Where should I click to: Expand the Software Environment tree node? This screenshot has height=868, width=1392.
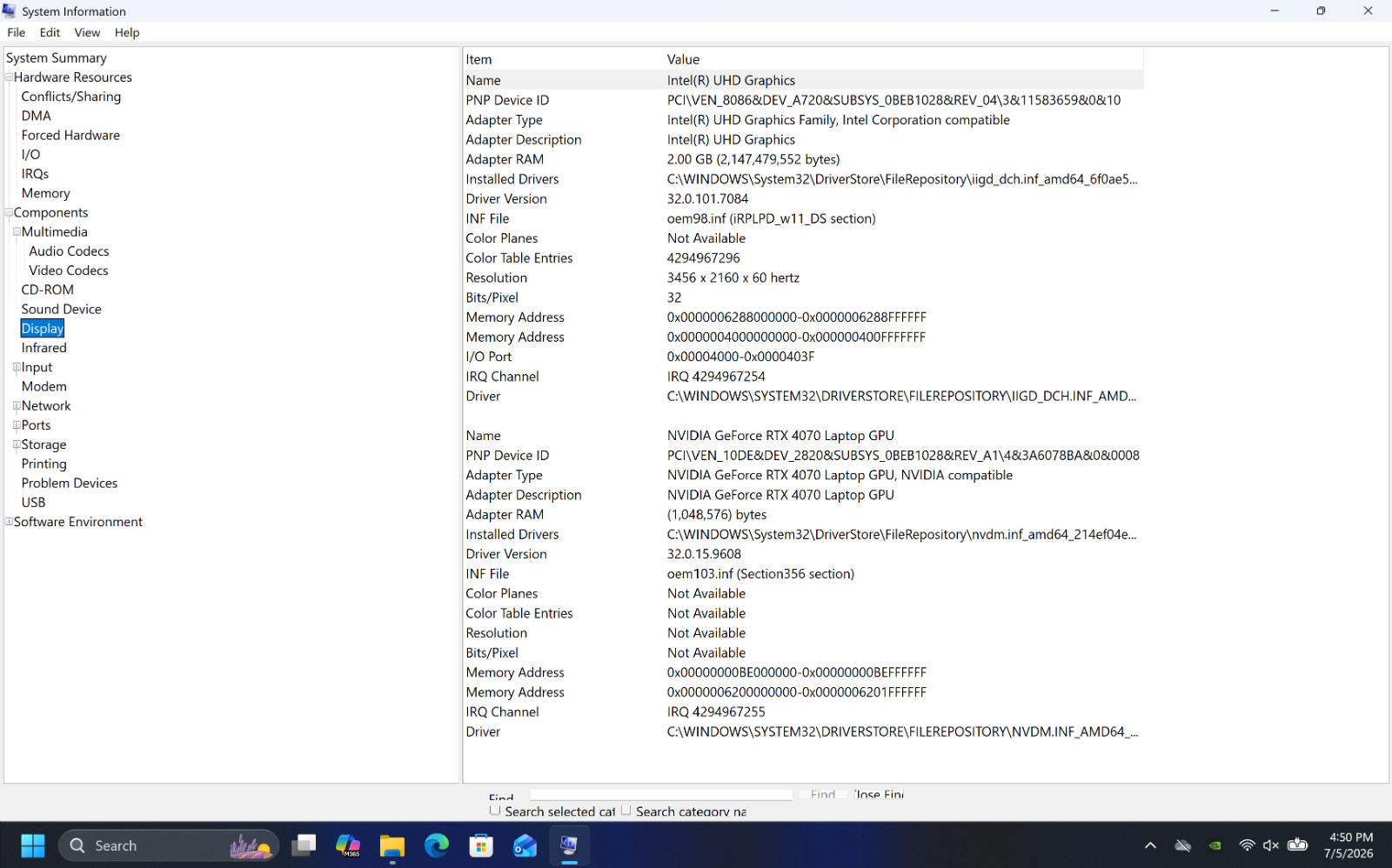(9, 522)
